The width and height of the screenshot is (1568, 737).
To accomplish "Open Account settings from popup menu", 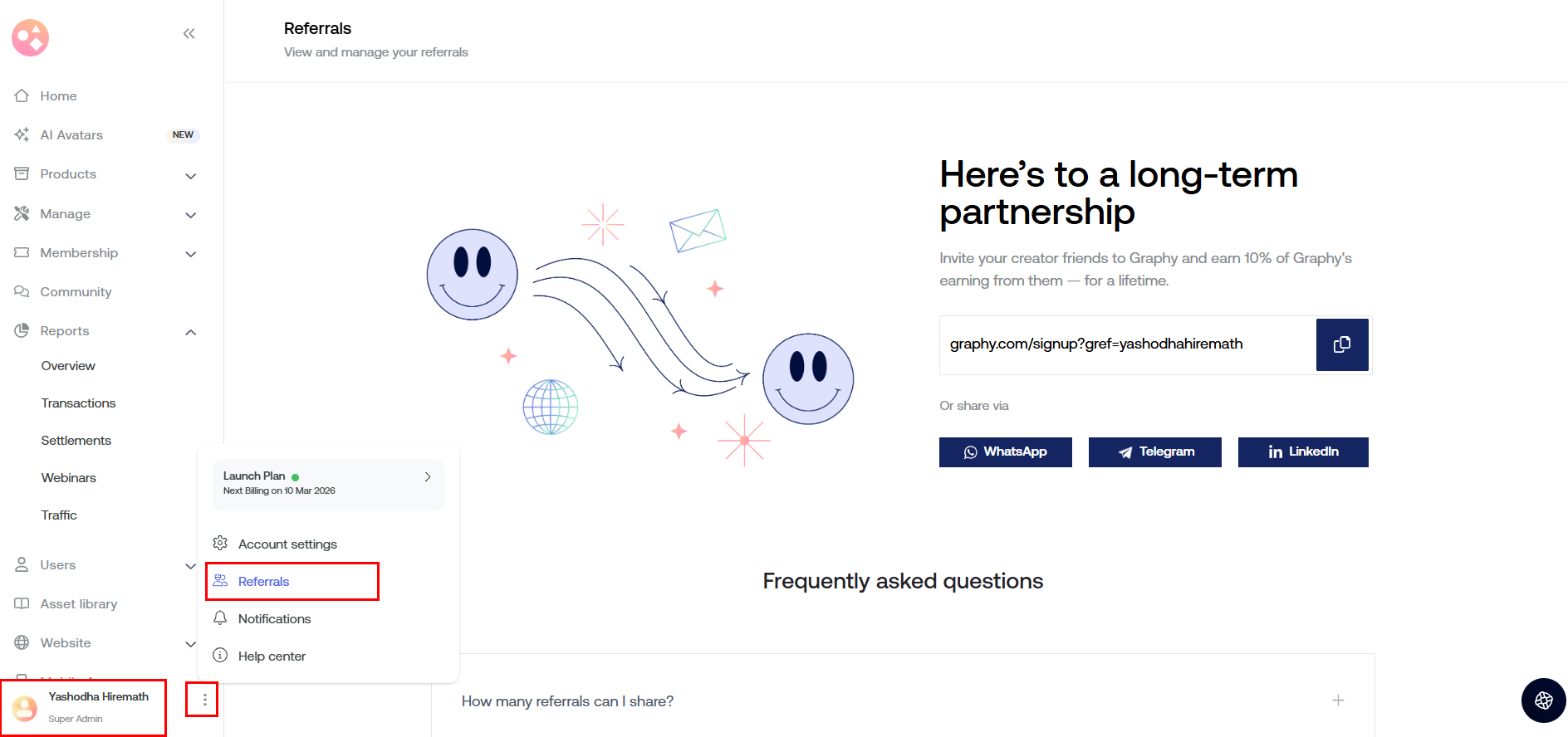I will click(287, 544).
